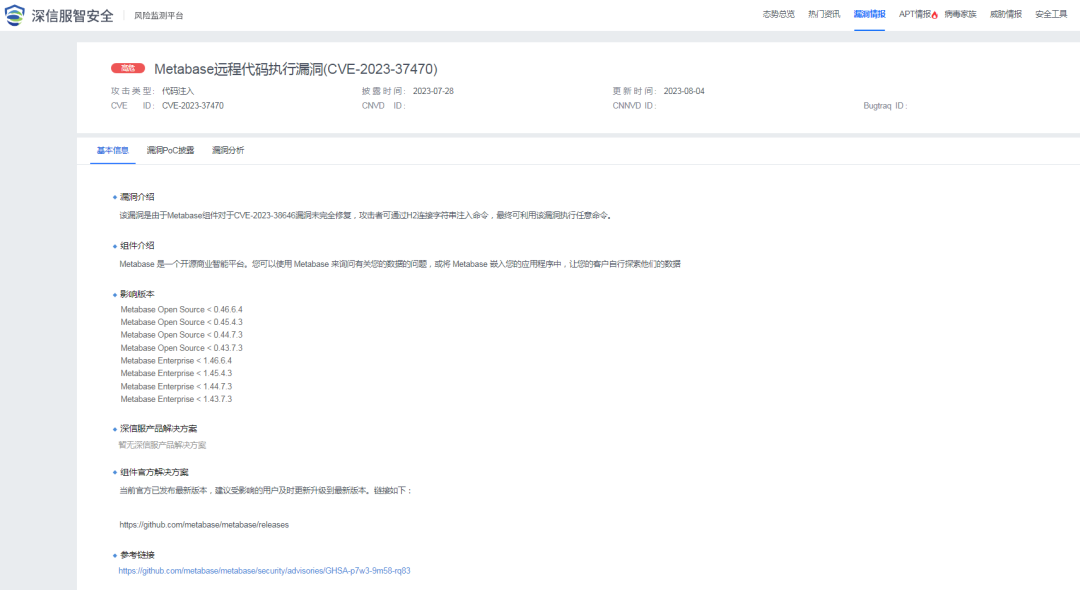The image size is (1080, 590).
Task: Click the row Metabase Enterprise < 1.43.7.3
Action: pyautogui.click(x=176, y=399)
